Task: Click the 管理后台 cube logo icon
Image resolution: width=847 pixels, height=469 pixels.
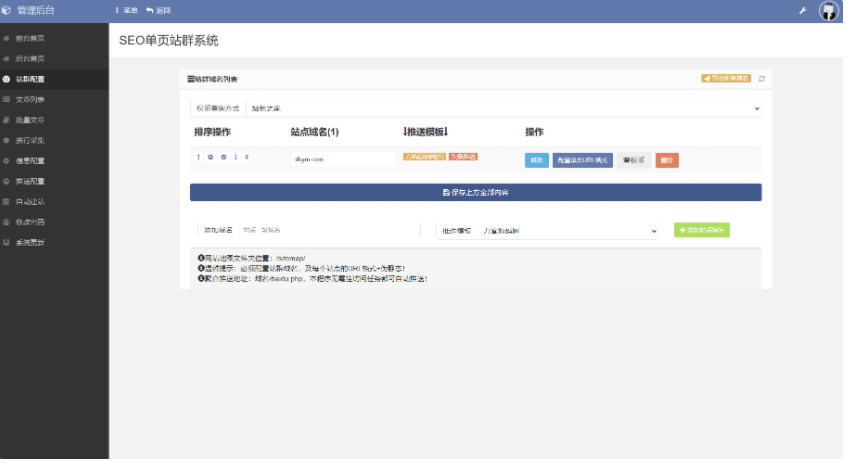Action: tap(6, 10)
